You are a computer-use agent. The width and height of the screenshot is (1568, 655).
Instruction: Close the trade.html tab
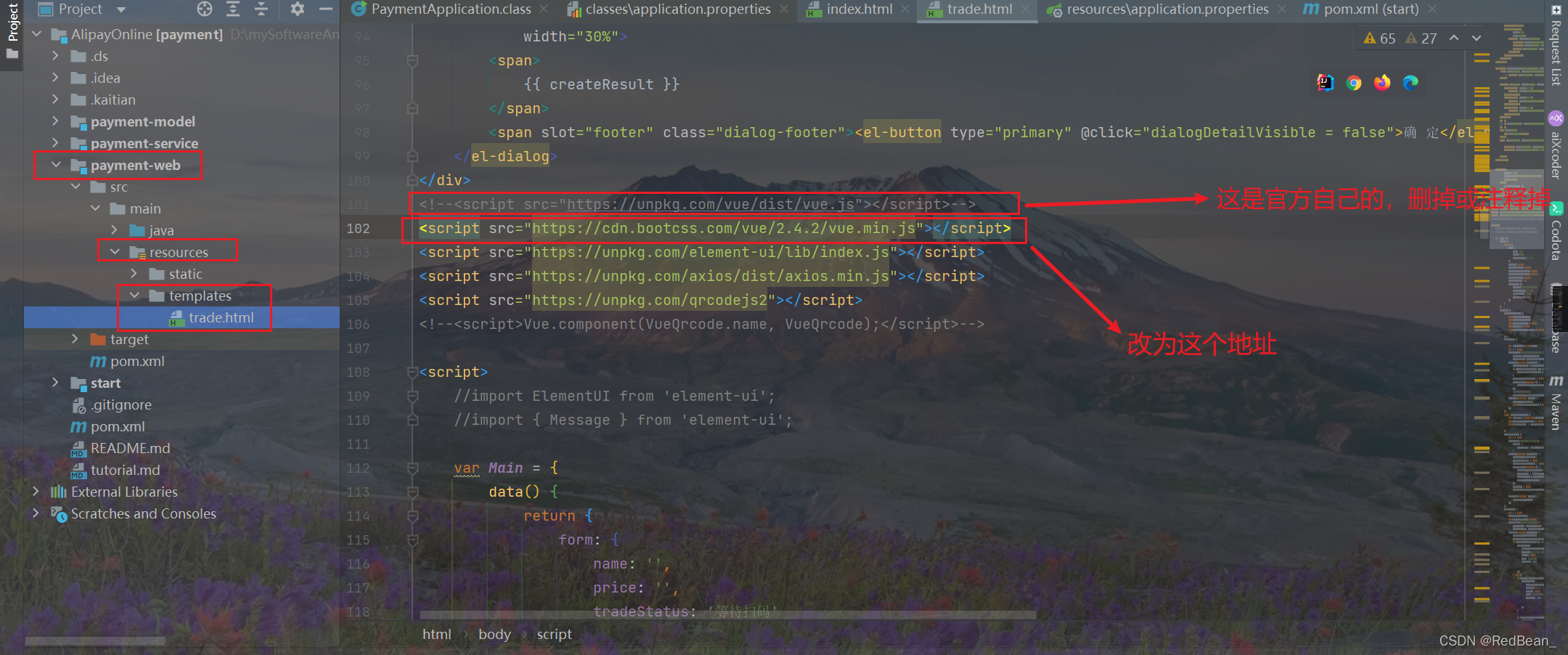point(1025,9)
